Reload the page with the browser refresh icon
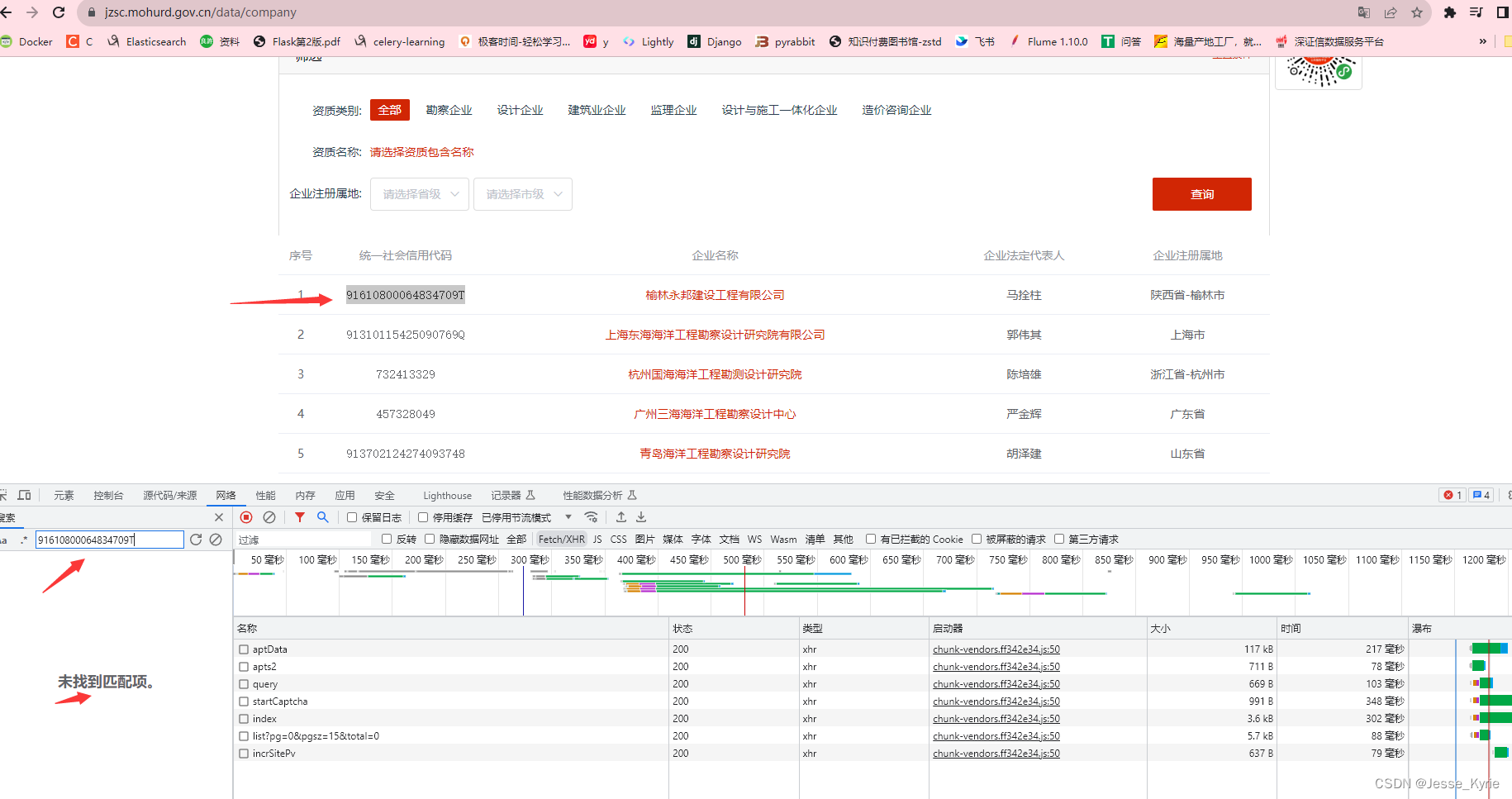The image size is (1512, 799). pyautogui.click(x=59, y=12)
